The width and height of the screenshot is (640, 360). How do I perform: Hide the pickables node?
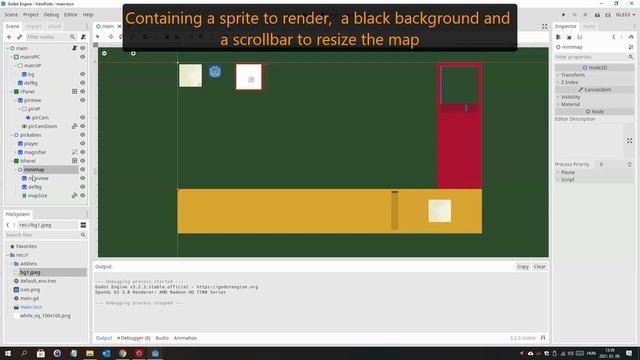[82, 135]
